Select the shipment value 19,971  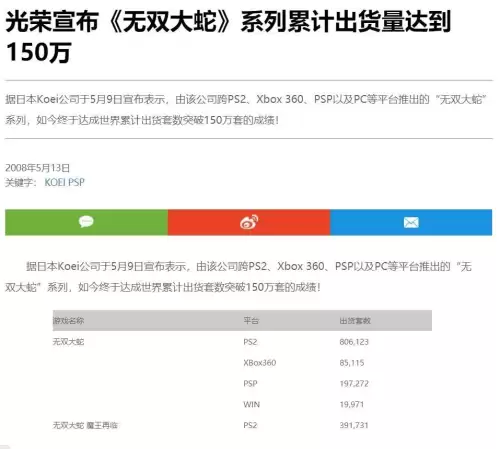(352, 404)
